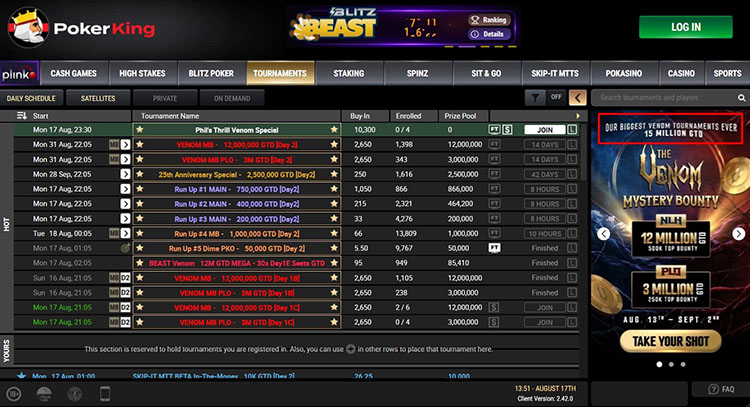The width and height of the screenshot is (750, 407).
Task: Open Blitz Beast Details
Action: pos(489,34)
